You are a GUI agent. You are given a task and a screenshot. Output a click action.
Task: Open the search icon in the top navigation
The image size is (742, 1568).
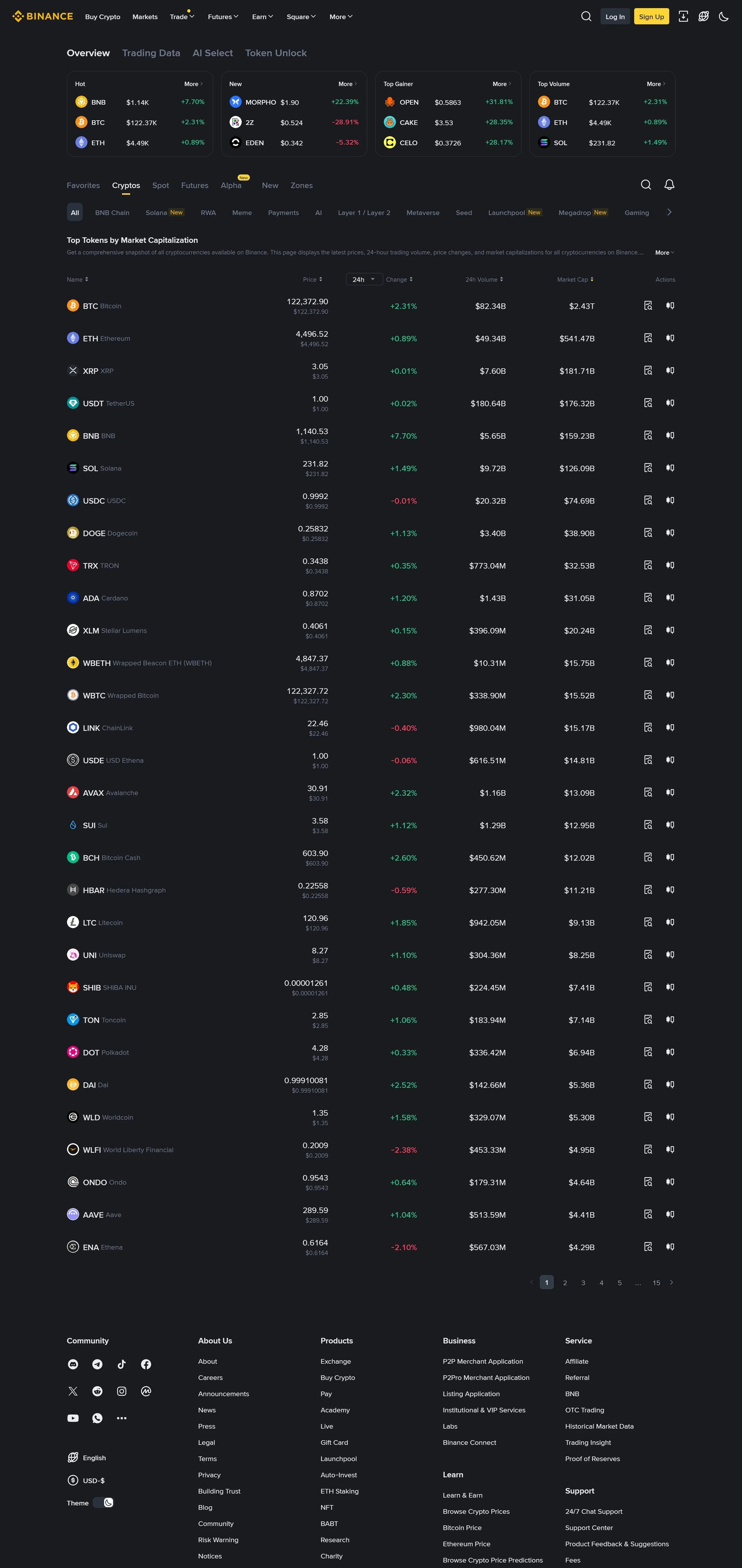[585, 17]
